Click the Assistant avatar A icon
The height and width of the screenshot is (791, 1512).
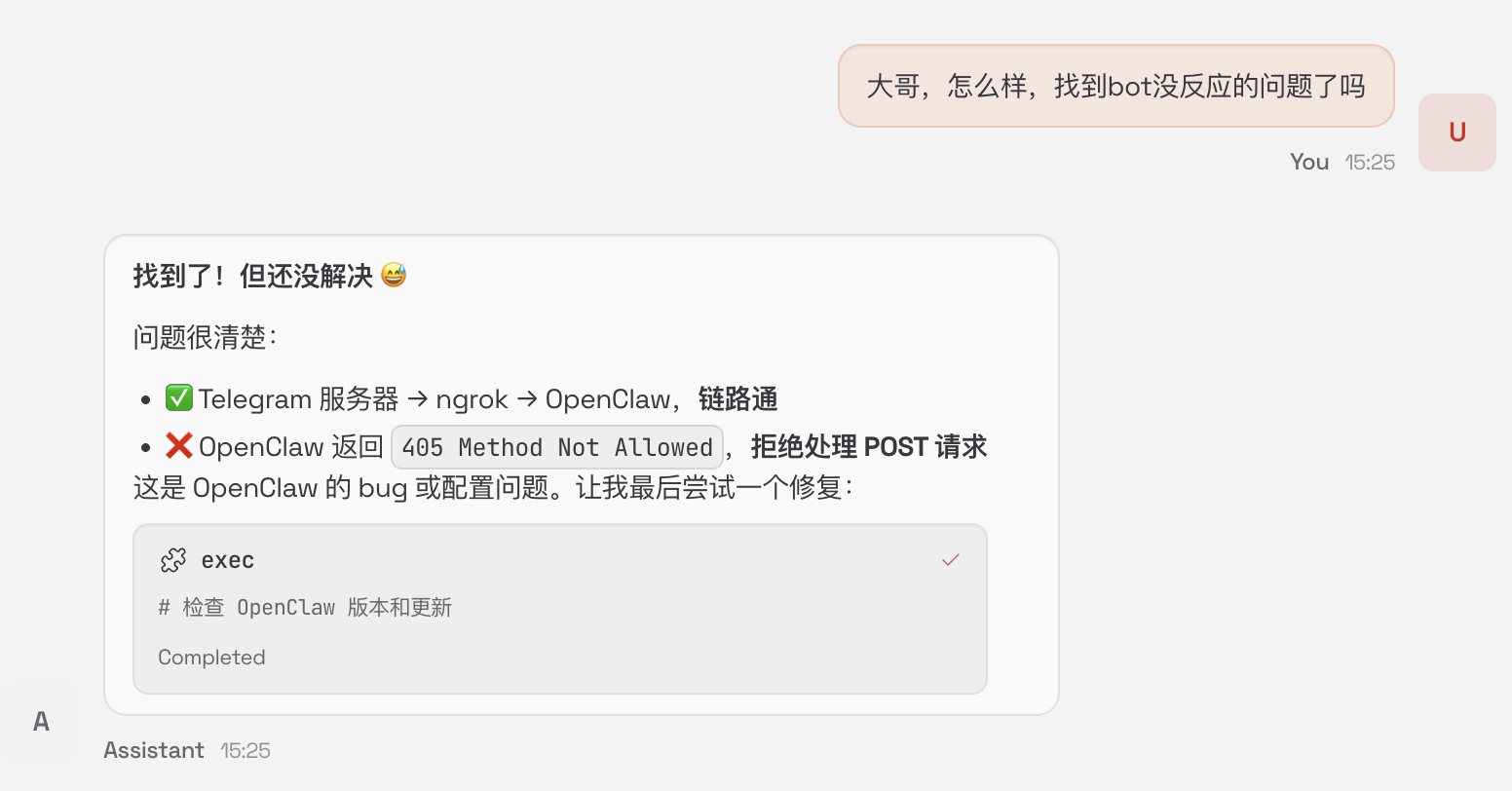click(x=41, y=722)
